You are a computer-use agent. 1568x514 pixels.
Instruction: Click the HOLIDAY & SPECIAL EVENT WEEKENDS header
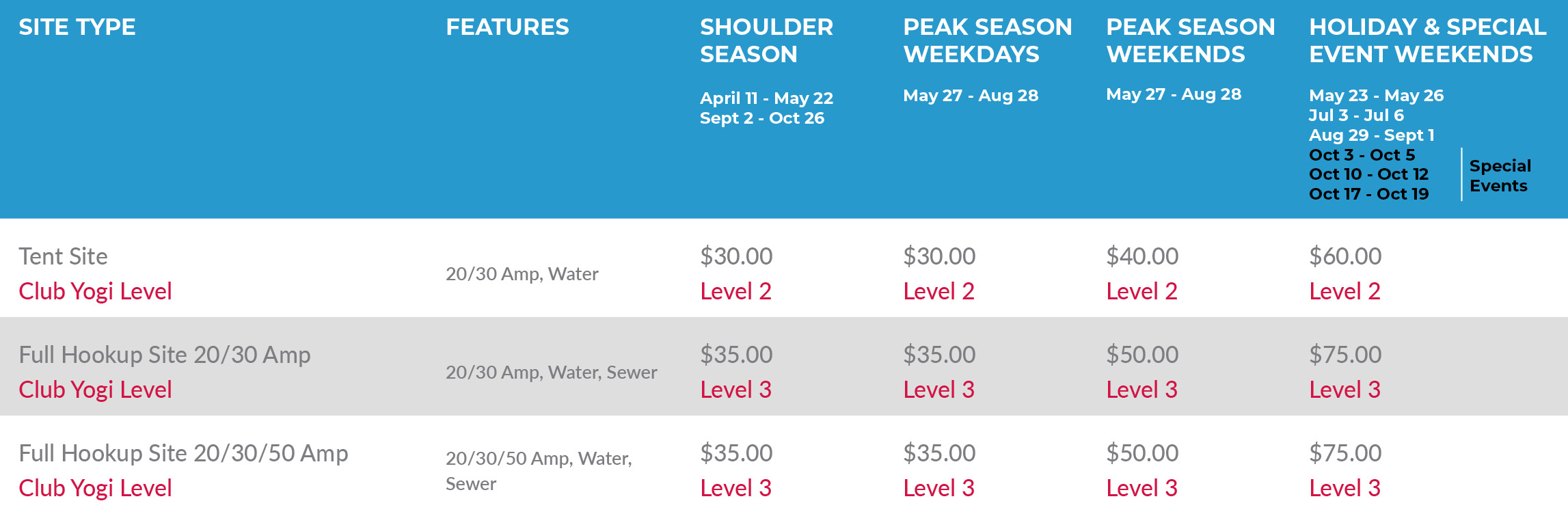point(1427,40)
